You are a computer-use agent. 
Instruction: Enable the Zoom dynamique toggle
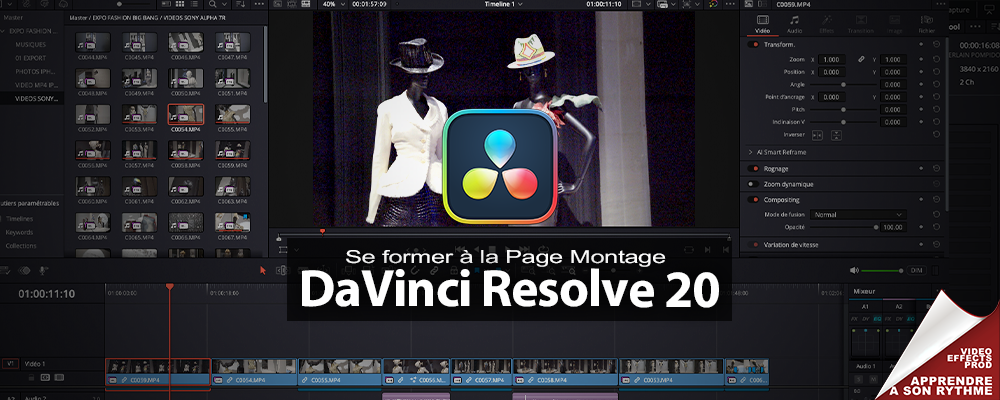click(754, 184)
